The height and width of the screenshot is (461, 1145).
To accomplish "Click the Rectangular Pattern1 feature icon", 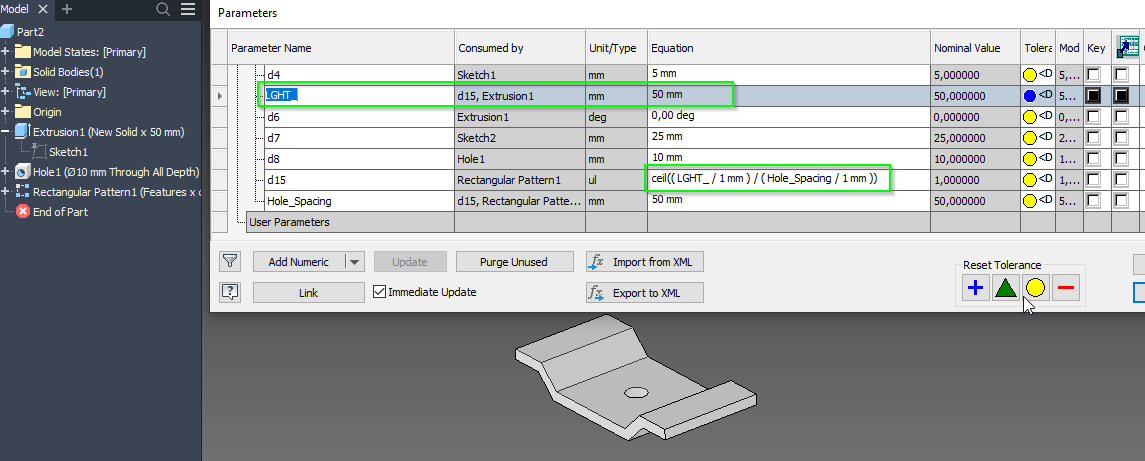I will (23, 191).
